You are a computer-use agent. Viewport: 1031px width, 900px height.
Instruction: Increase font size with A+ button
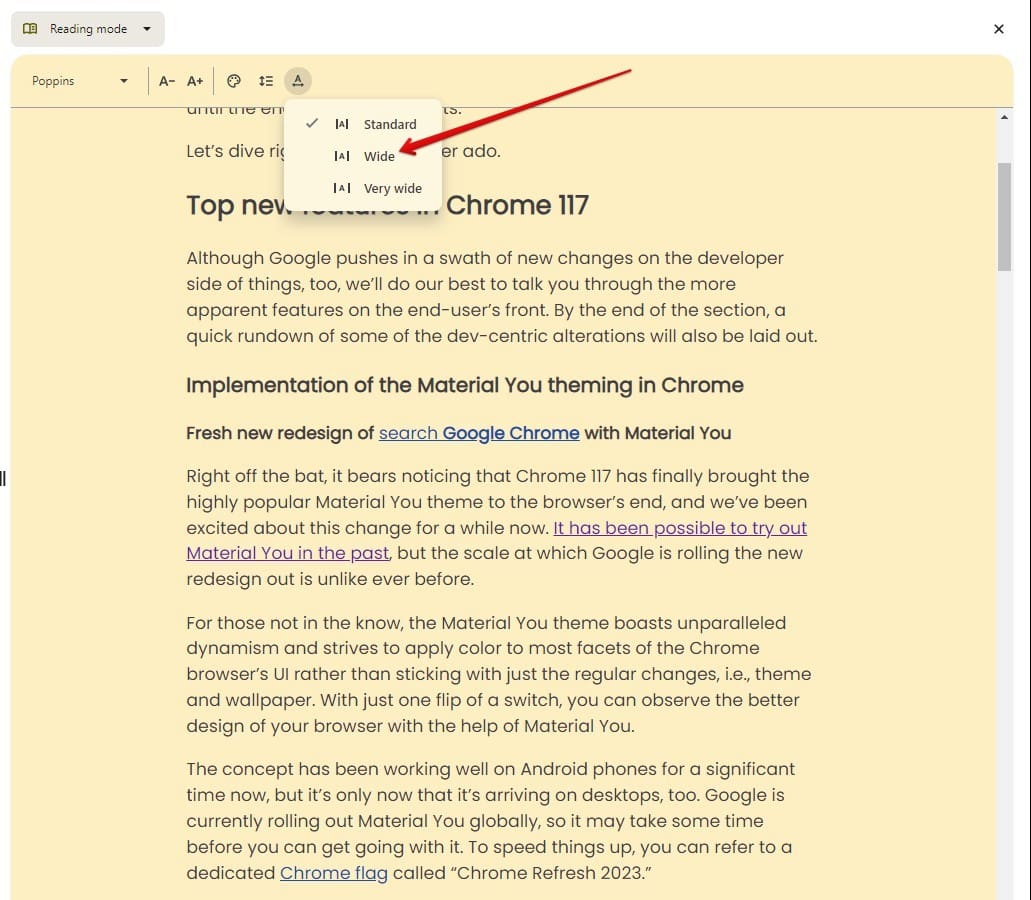[195, 81]
